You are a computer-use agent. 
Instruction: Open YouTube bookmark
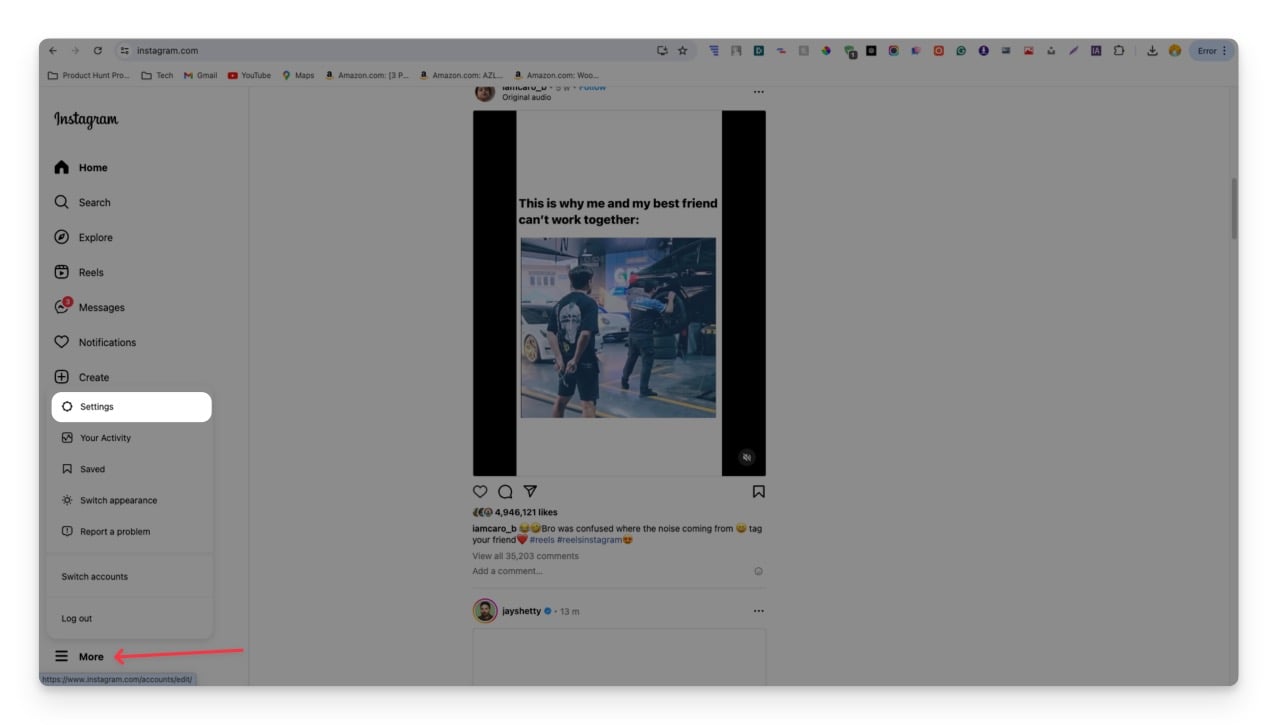250,75
